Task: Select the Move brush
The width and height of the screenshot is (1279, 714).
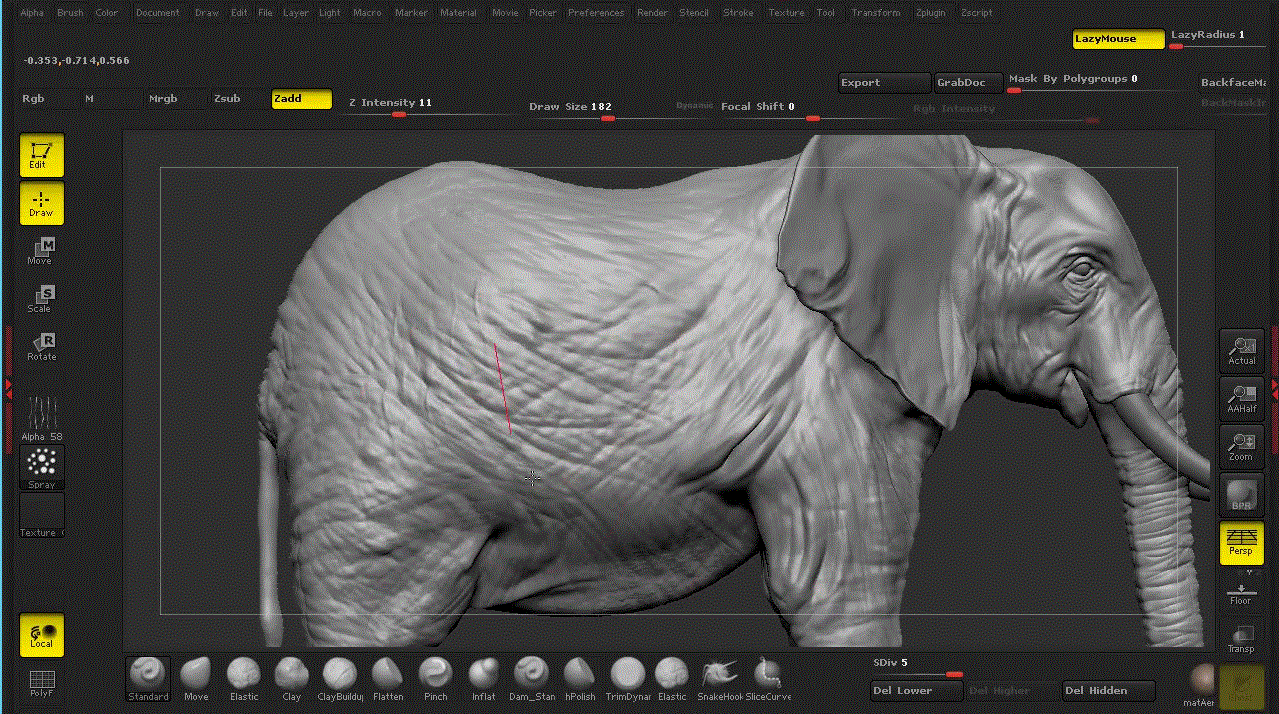Action: [196, 678]
